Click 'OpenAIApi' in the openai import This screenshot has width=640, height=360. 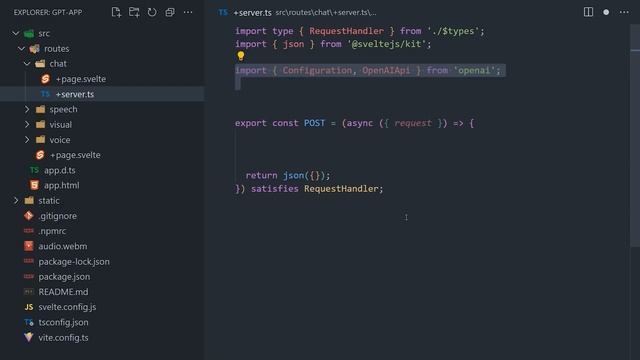point(386,70)
